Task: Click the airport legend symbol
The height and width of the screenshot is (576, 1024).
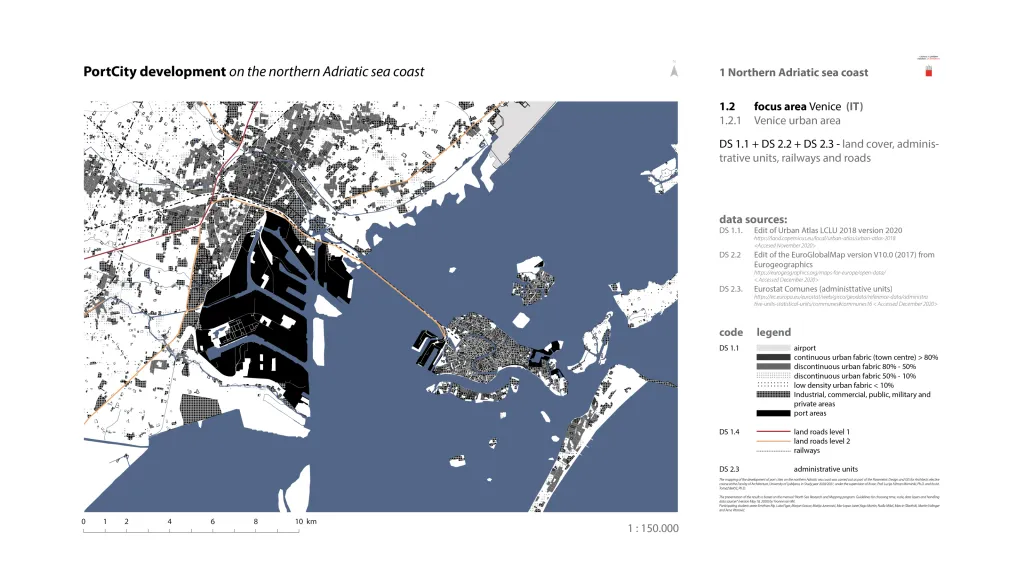Action: (772, 348)
